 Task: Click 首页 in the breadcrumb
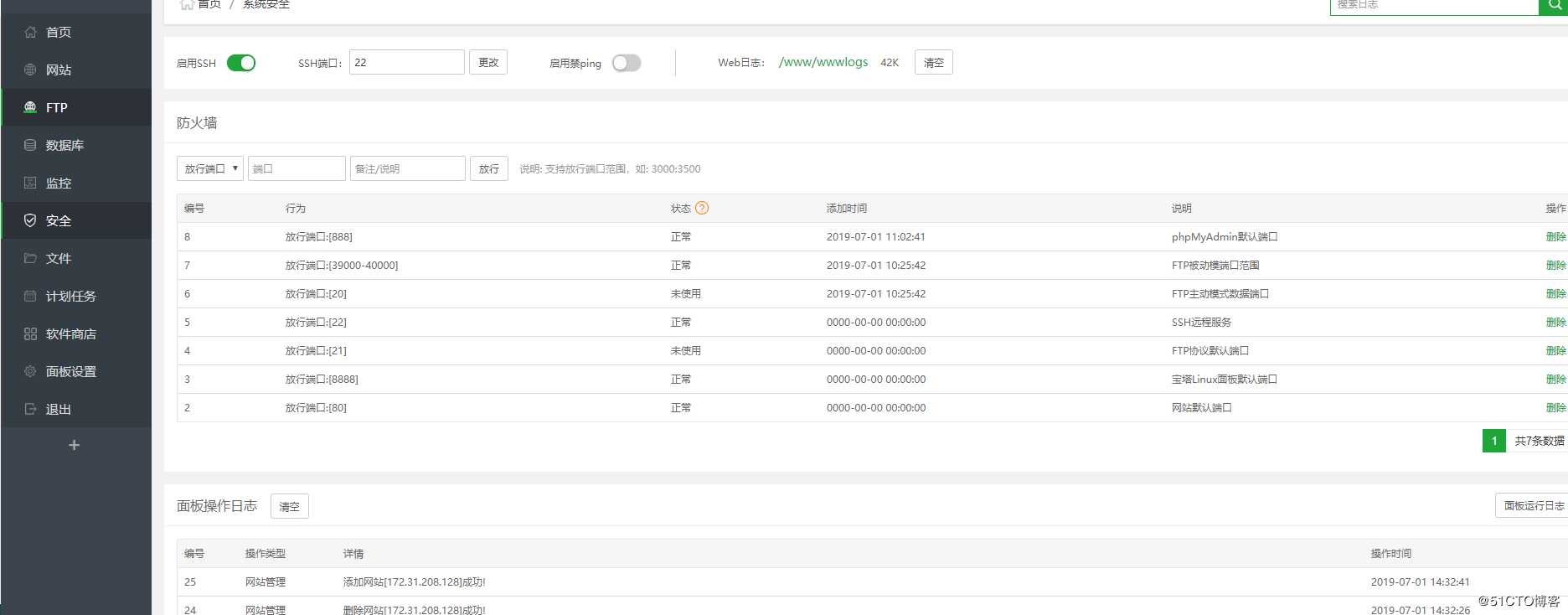point(209,4)
